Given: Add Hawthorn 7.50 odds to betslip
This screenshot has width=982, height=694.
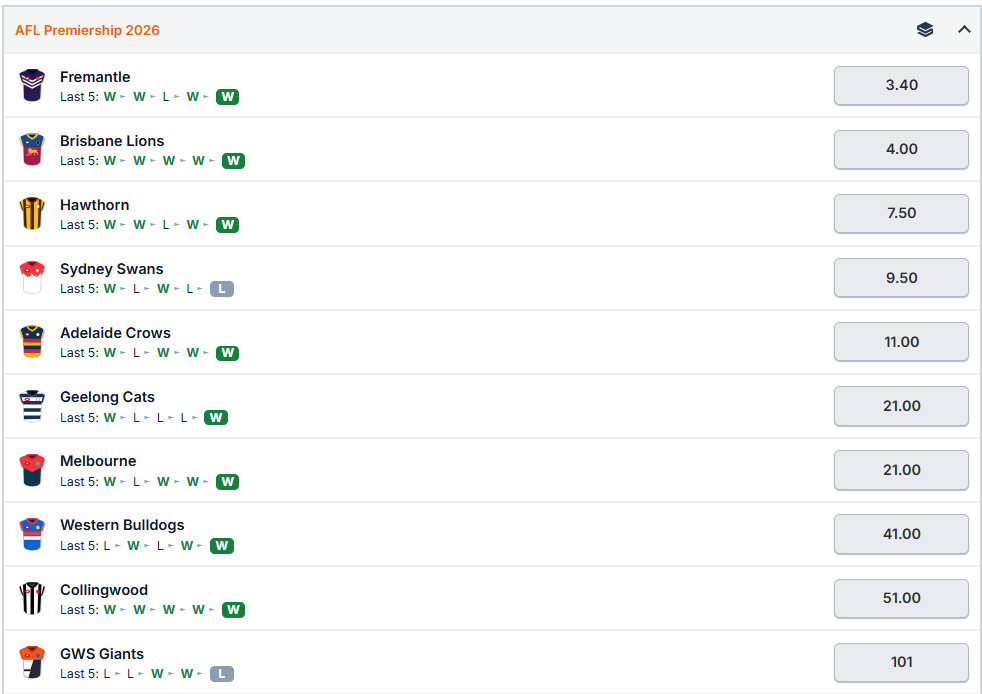Looking at the screenshot, I should click(x=901, y=213).
